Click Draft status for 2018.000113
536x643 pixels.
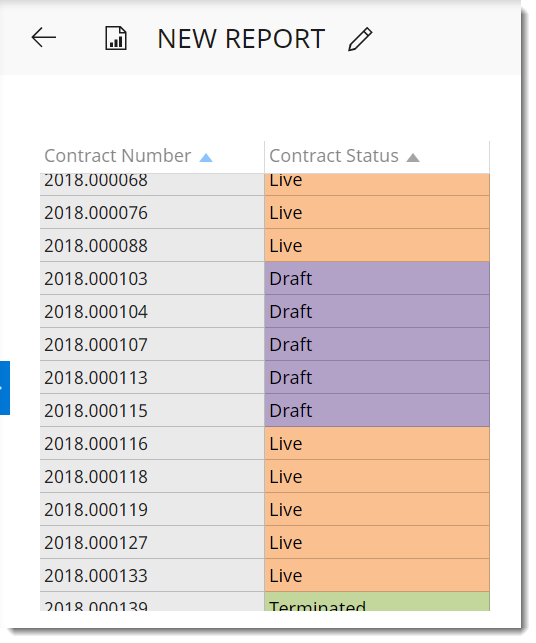[x=377, y=377]
